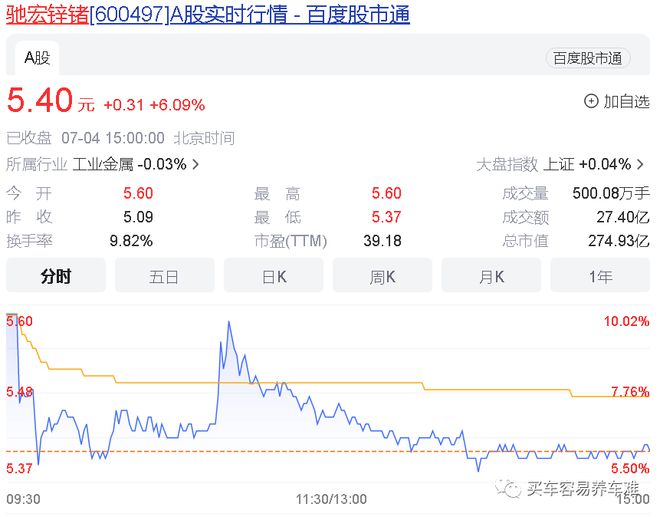Click the 总市值 value 274.93亿

point(619,241)
